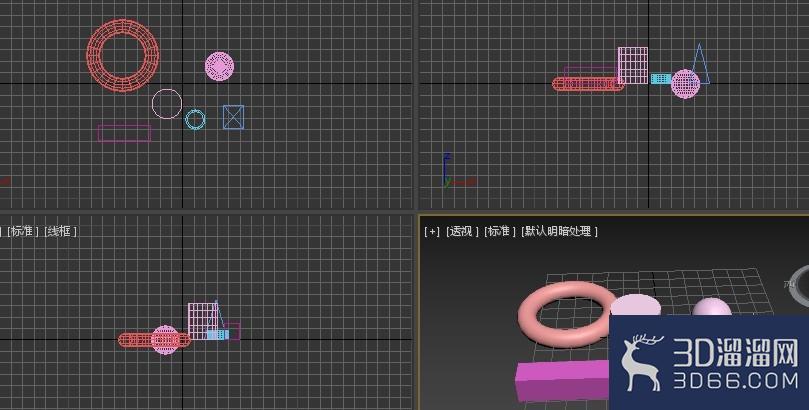Select the magenta rectangle box in top view
This screenshot has width=809, height=410.
point(124,133)
